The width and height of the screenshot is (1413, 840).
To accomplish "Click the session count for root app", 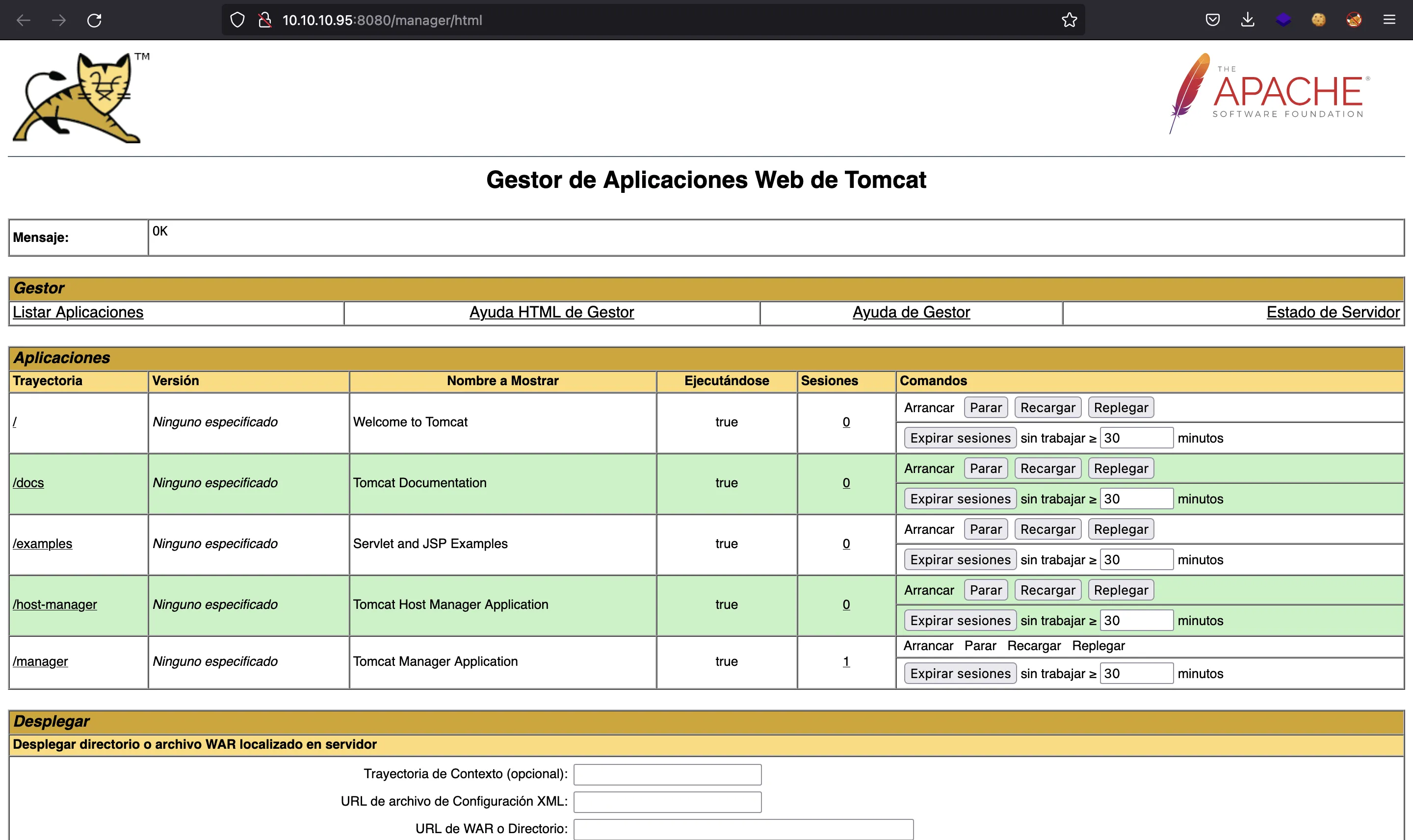I will pyautogui.click(x=846, y=422).
